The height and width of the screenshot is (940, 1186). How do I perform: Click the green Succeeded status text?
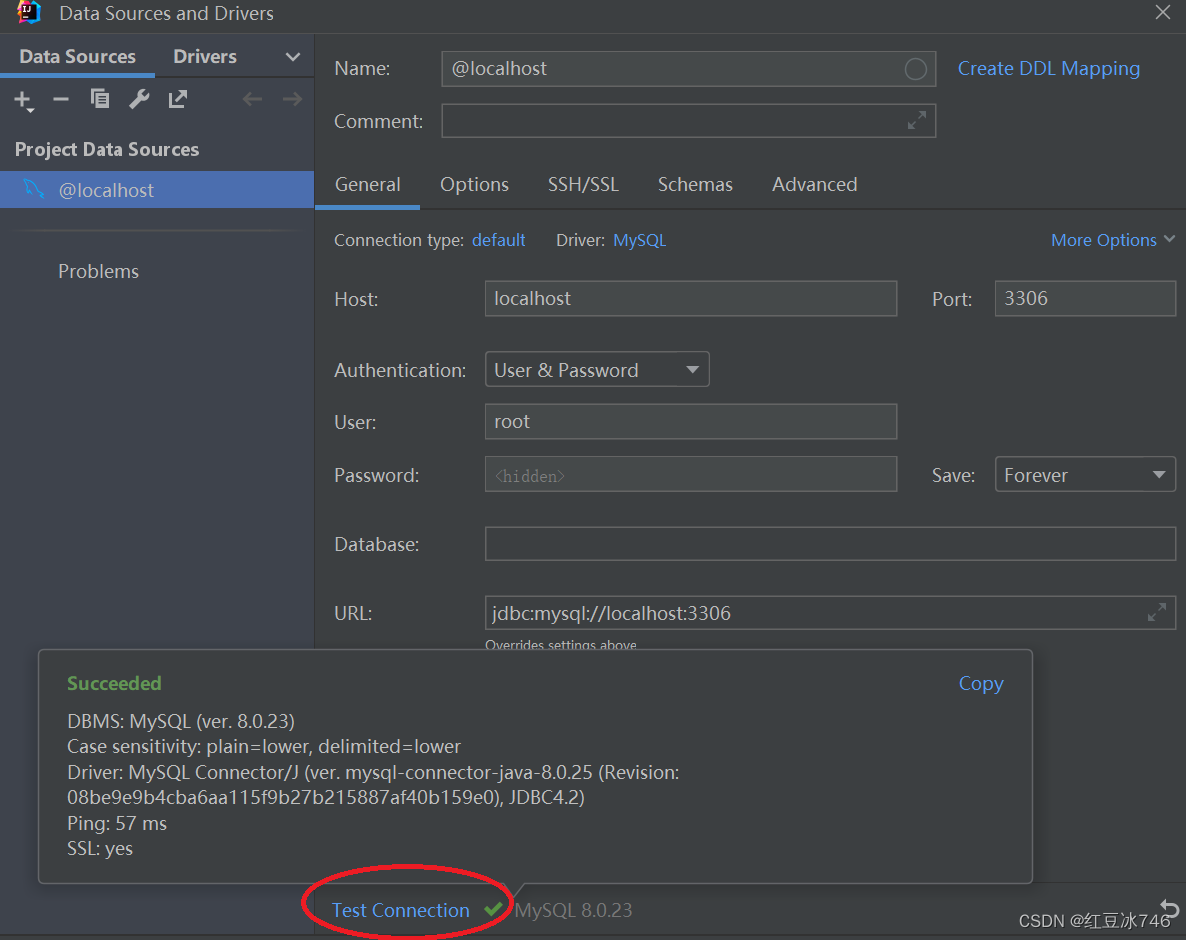click(114, 684)
